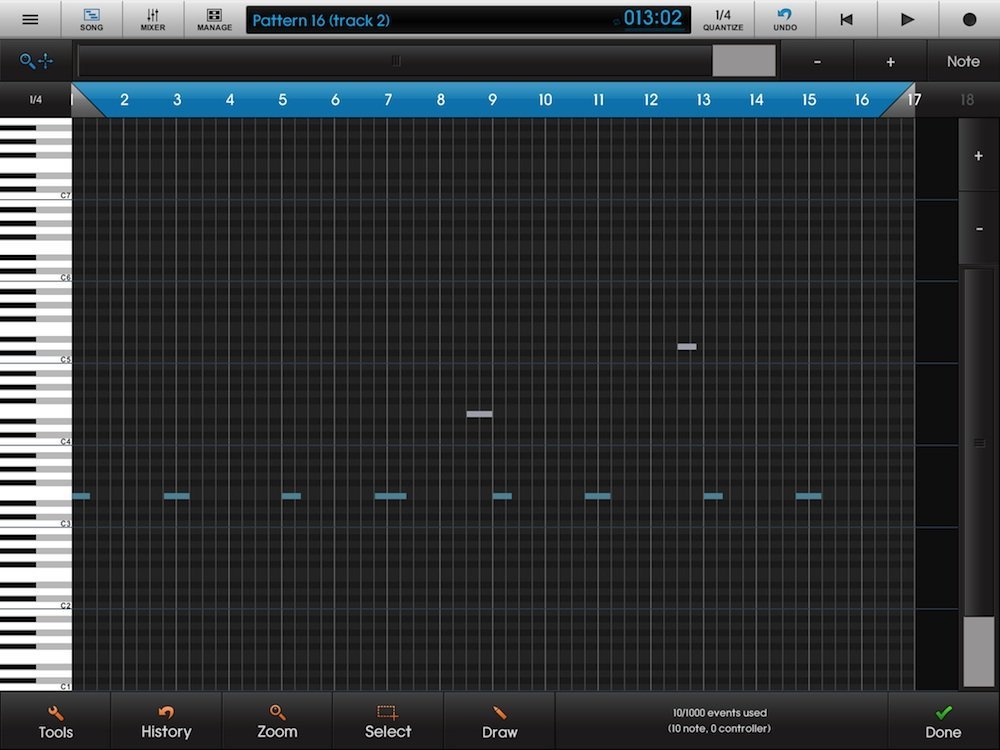Click the Pattern 16 (track 2) title display

tap(321, 20)
